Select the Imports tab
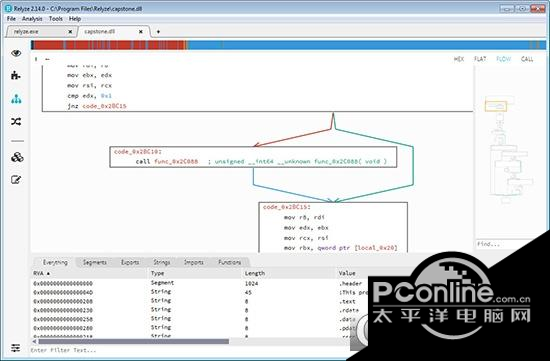This screenshot has height=361, width=550. click(x=194, y=262)
